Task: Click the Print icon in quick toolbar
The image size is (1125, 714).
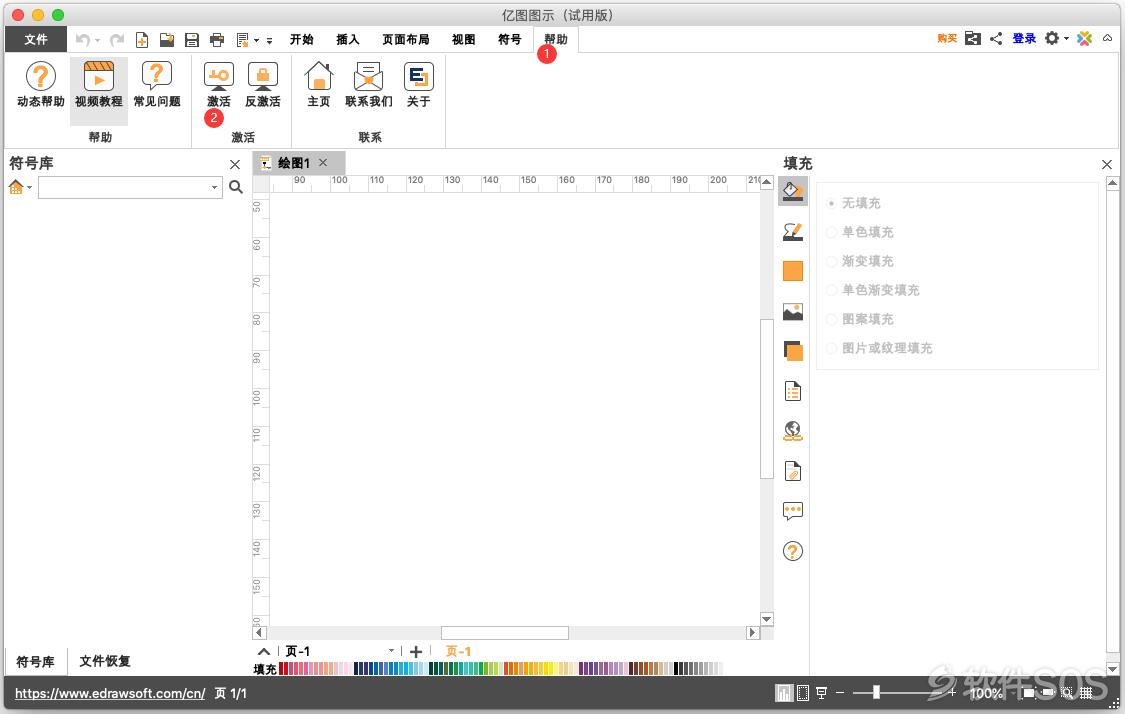Action: click(x=217, y=39)
